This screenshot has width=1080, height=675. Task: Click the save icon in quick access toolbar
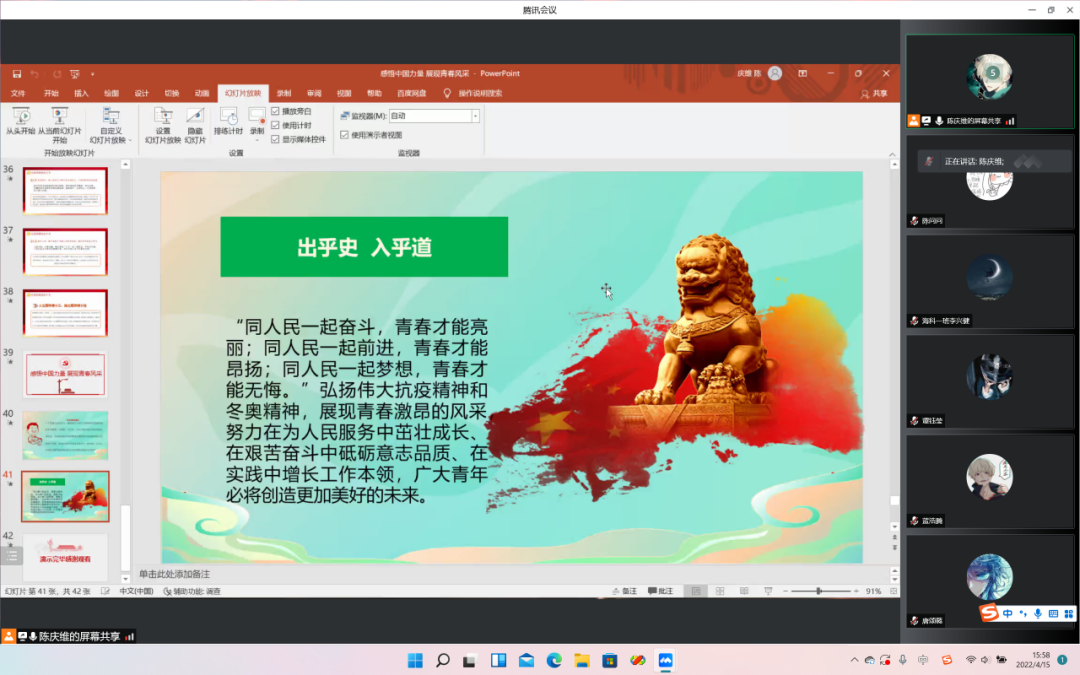17,74
